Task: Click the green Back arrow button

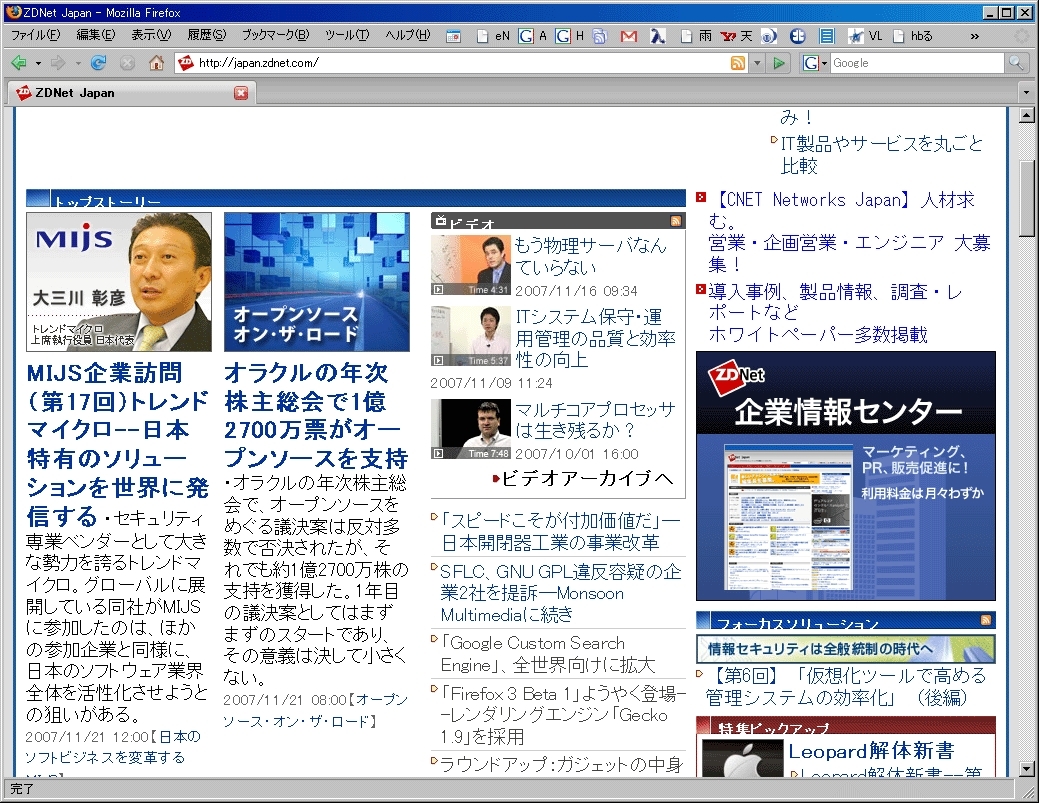Action: click(x=19, y=63)
